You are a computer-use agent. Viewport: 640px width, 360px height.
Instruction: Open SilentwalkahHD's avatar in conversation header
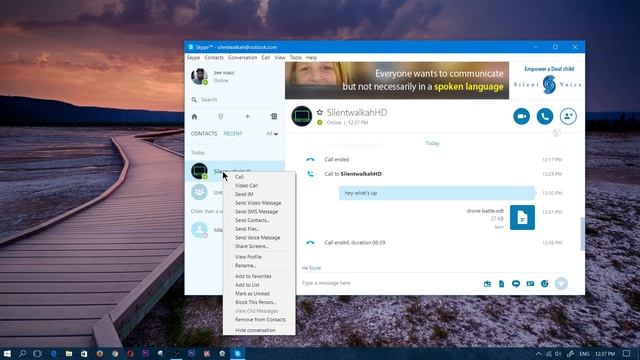click(x=302, y=116)
